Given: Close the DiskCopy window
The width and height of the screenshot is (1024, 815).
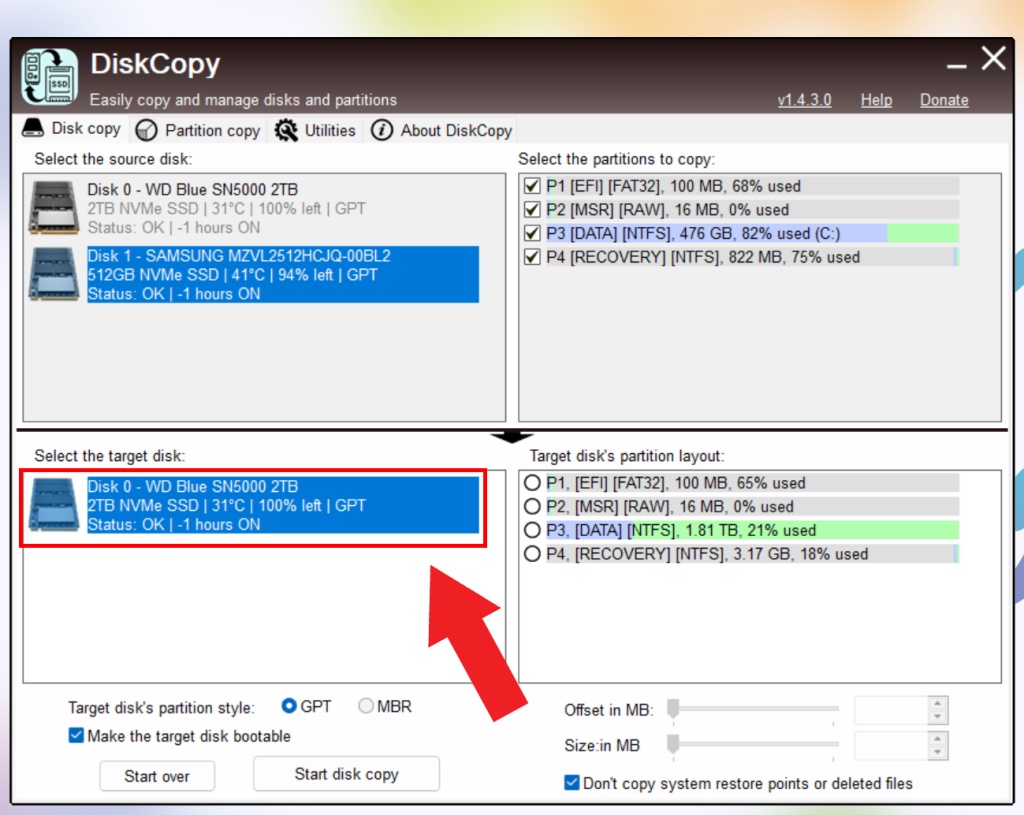Looking at the screenshot, I should (x=993, y=58).
